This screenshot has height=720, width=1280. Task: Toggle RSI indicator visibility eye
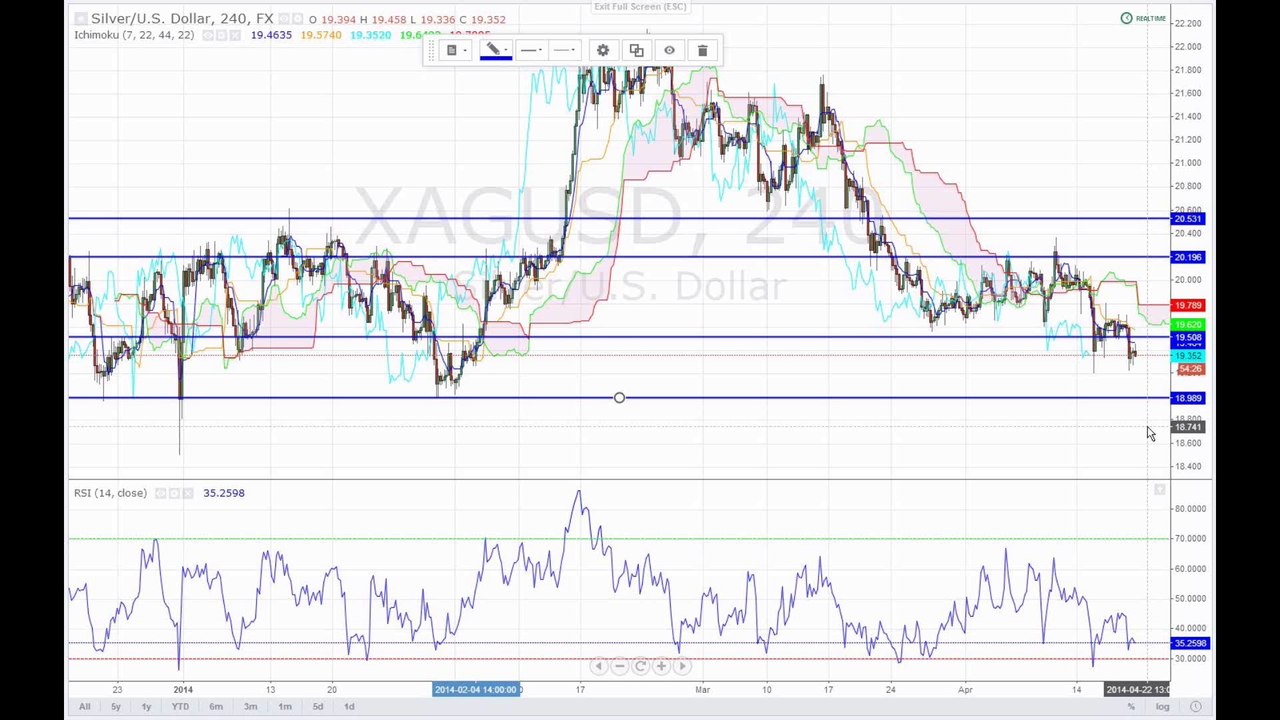point(161,493)
